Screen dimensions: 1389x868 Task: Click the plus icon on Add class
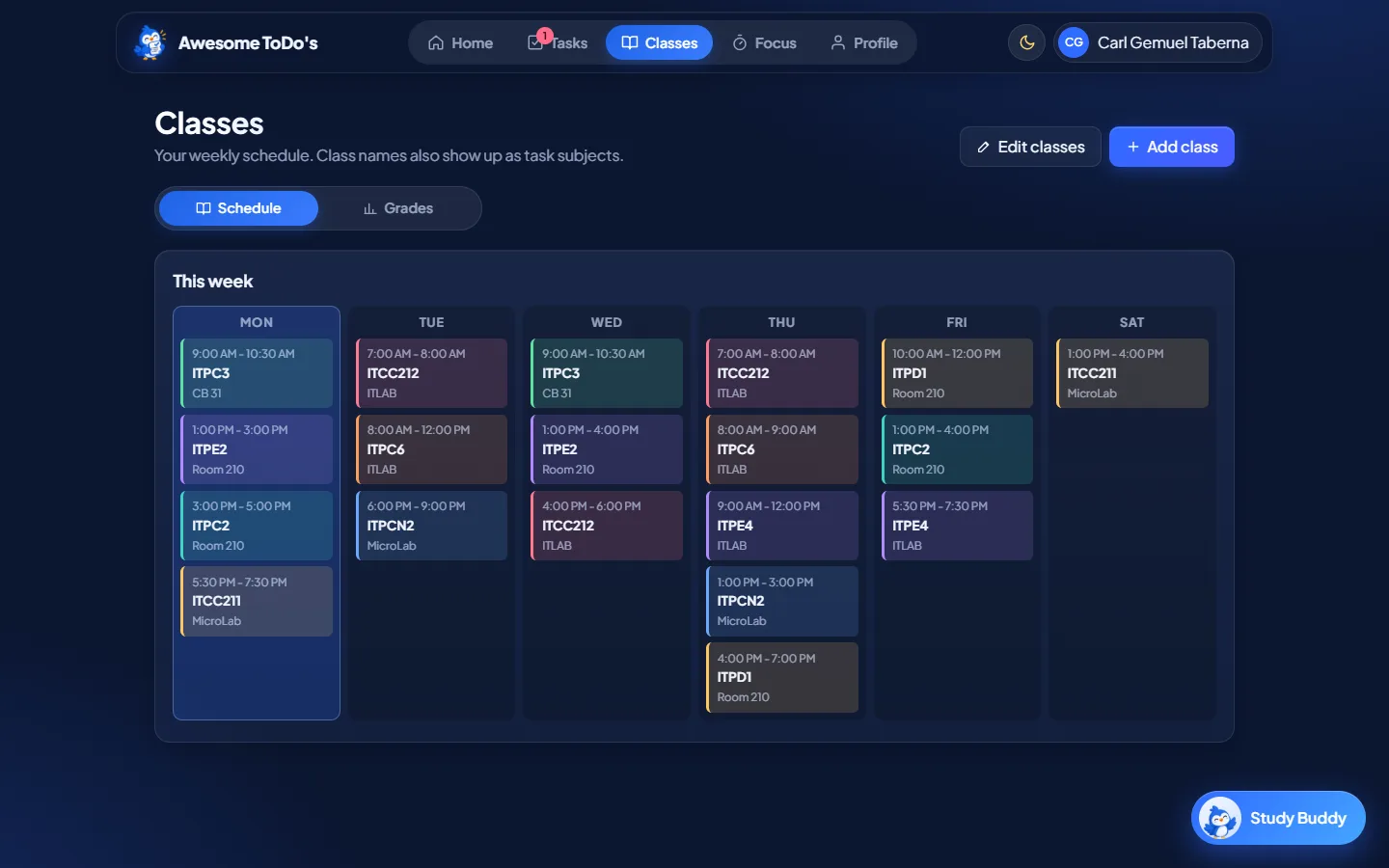coord(1133,147)
